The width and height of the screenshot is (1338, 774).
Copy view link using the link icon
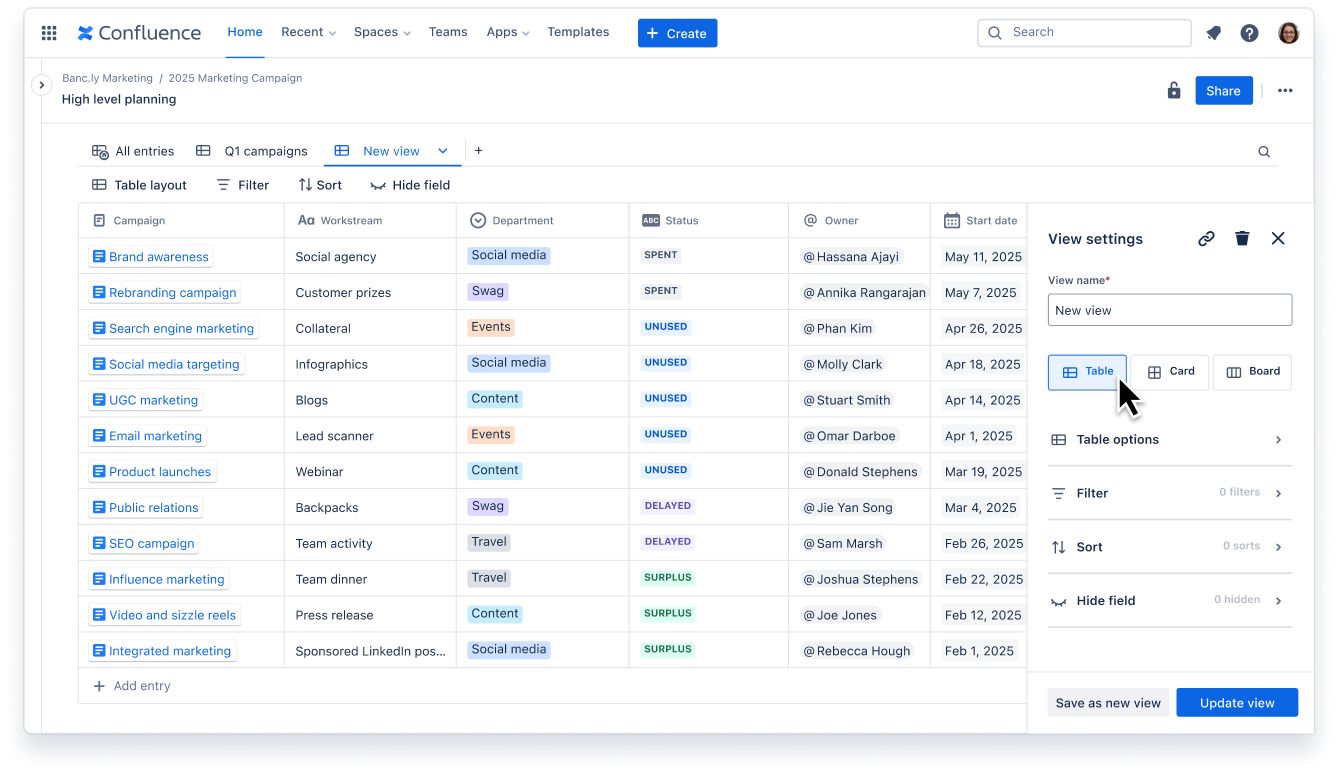point(1206,238)
